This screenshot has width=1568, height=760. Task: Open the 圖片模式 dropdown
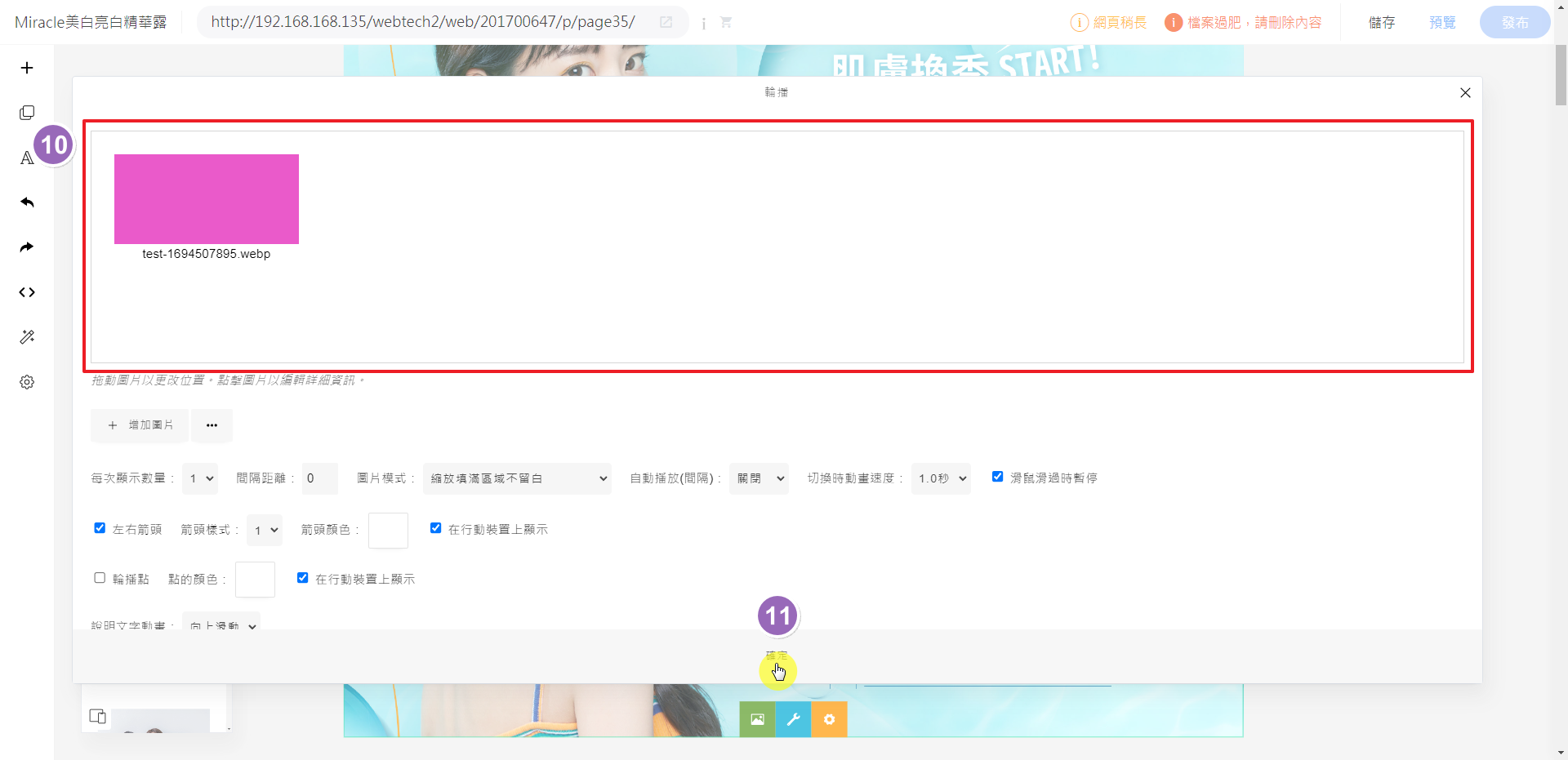click(x=517, y=478)
